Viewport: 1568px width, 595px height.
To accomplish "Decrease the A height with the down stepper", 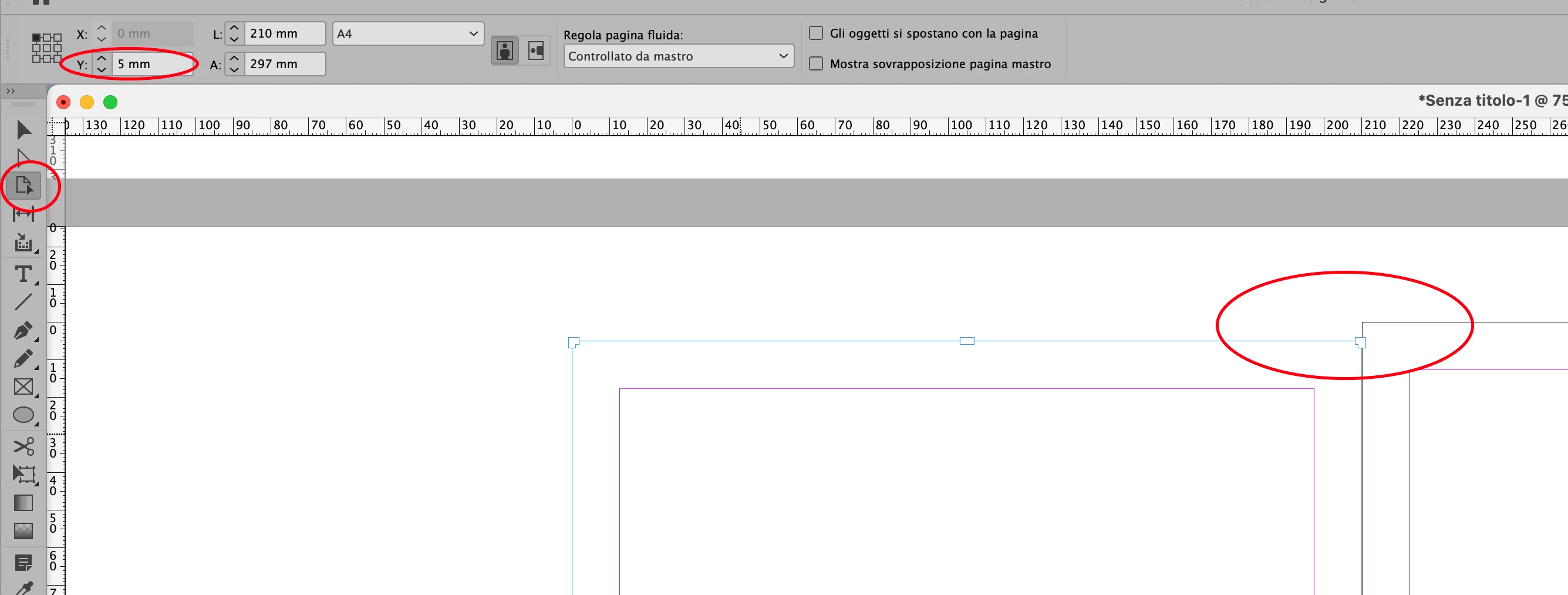I will [x=234, y=69].
